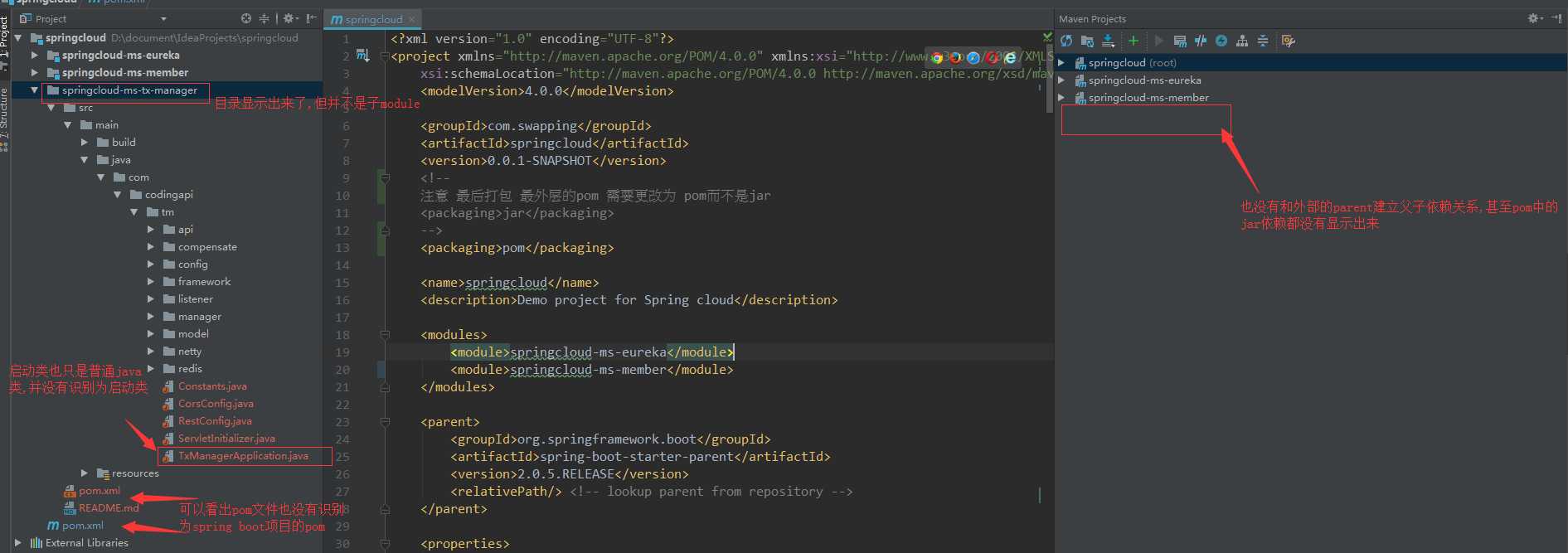Screen dimensions: 1568x553
Task: Open in Opera browser icon
Action: [x=992, y=57]
